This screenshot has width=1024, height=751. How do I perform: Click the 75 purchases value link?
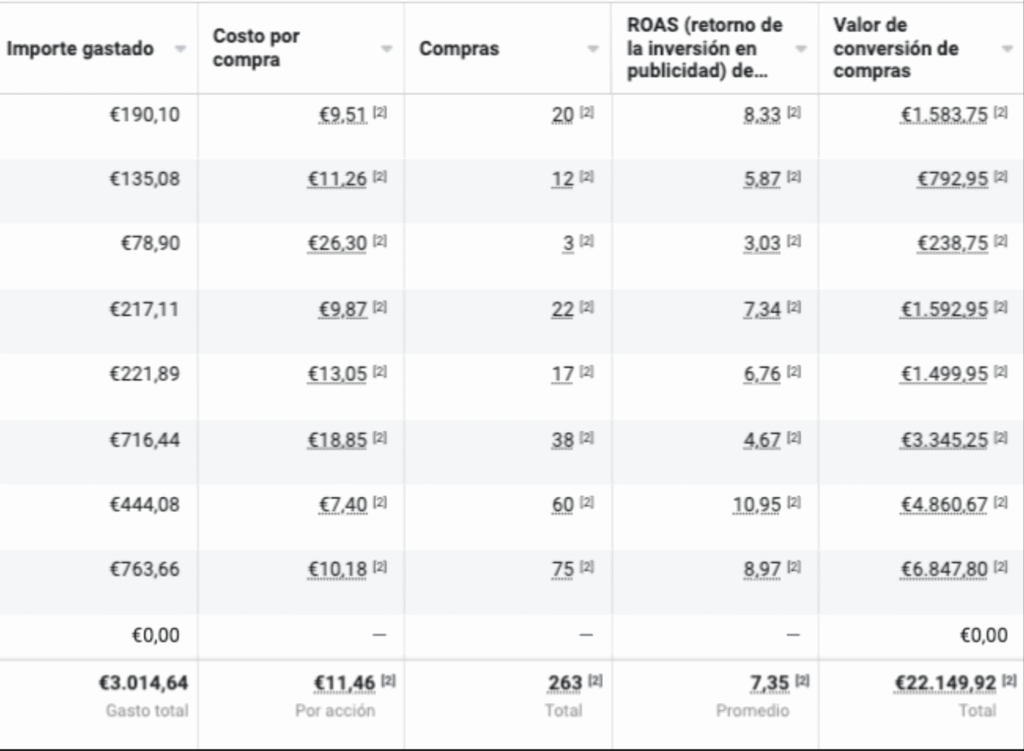point(563,570)
